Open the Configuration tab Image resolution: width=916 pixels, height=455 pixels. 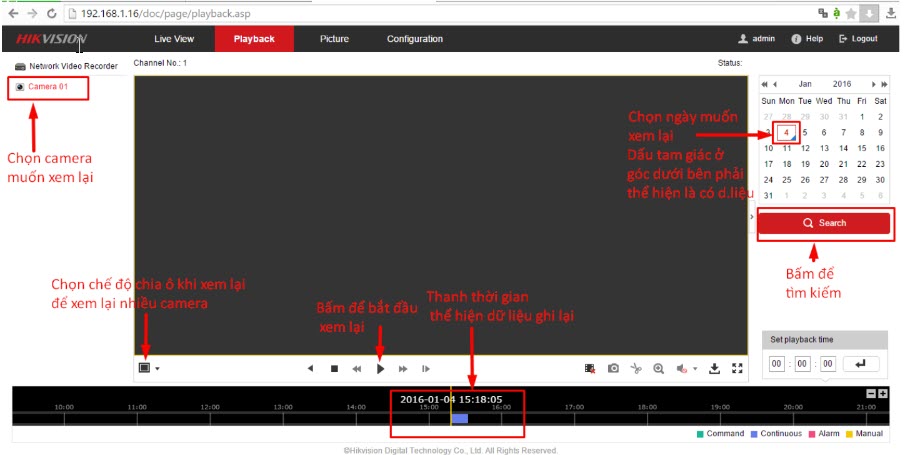point(415,39)
